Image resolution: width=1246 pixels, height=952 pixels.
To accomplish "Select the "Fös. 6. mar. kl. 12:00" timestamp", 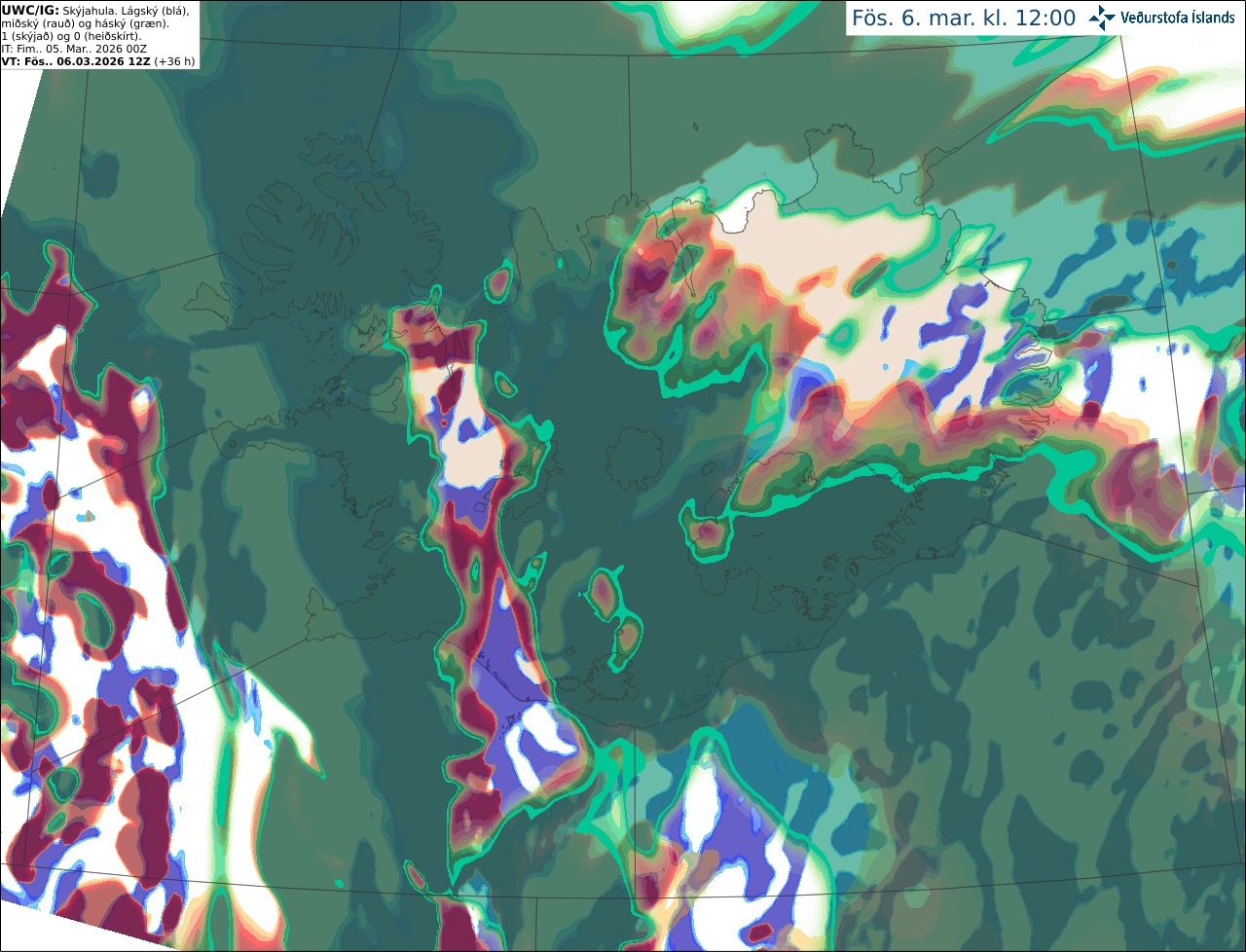I will (x=964, y=18).
